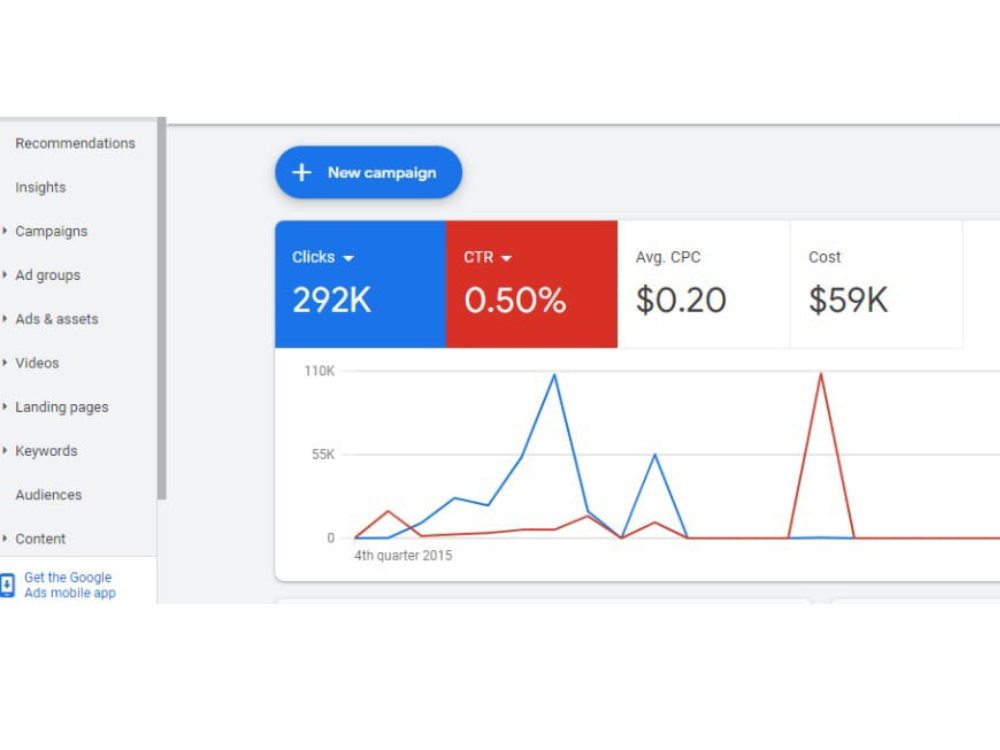Open Ads & assets page
The height and width of the screenshot is (750, 1000).
pos(57,319)
